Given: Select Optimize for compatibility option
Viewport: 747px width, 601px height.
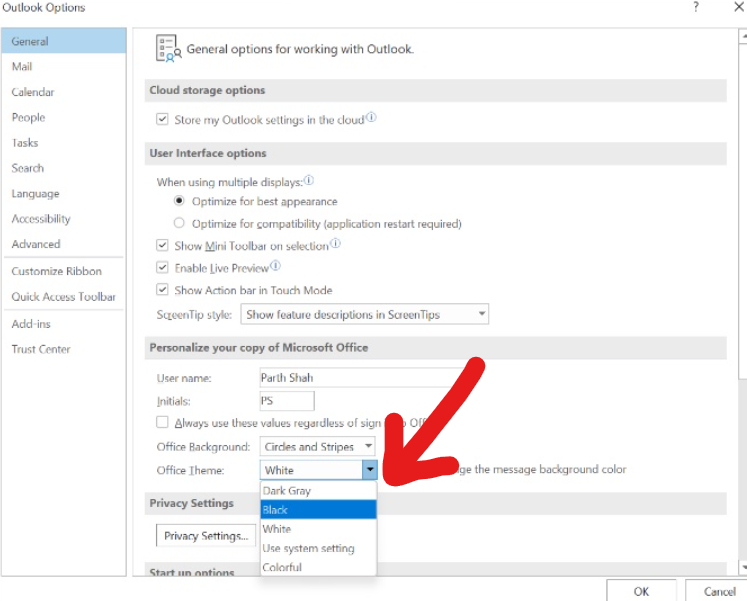Looking at the screenshot, I should click(179, 222).
